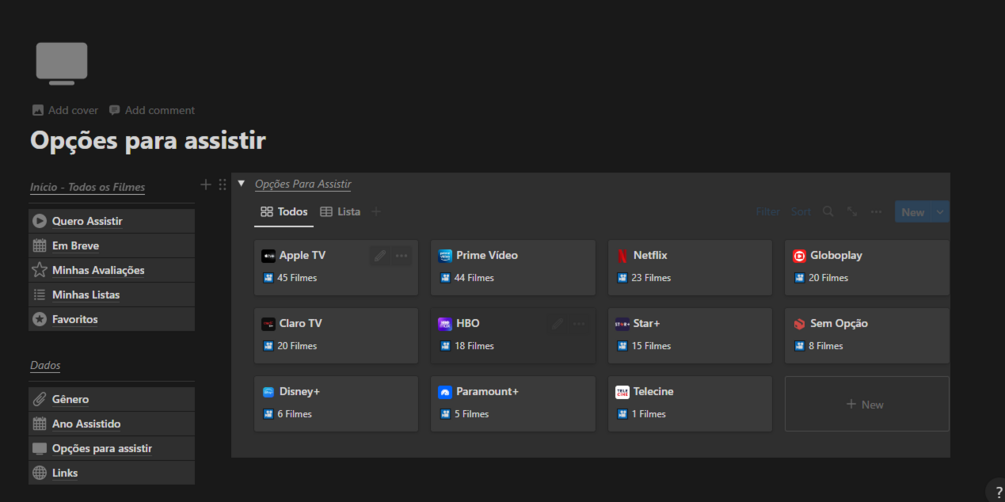Screen dimensions: 1005x502
Task: Click the Netflix logo icon
Action: click(x=622, y=256)
